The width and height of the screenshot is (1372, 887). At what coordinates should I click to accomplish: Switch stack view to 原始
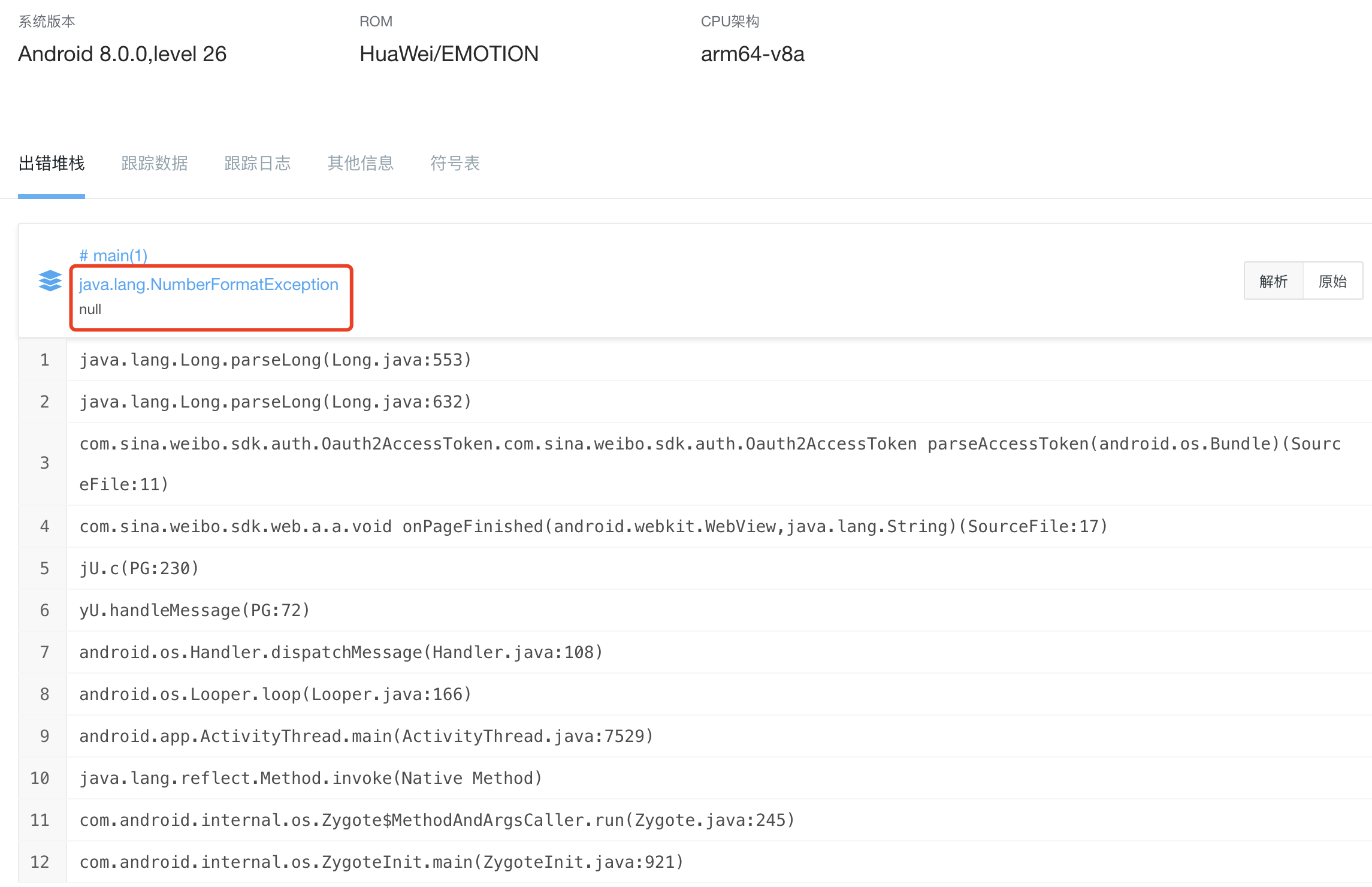tap(1332, 281)
